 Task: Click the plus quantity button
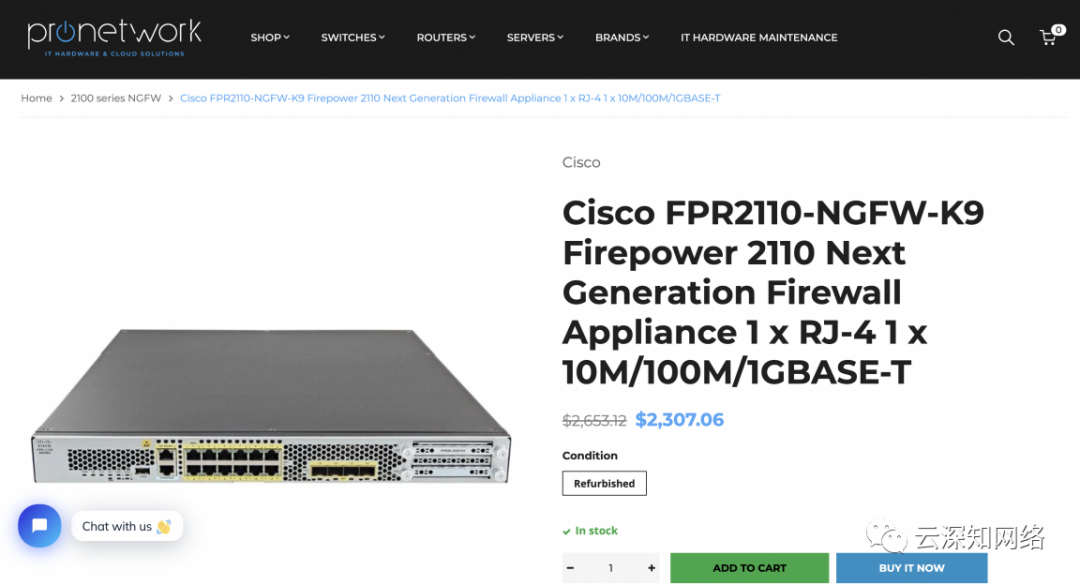point(651,568)
